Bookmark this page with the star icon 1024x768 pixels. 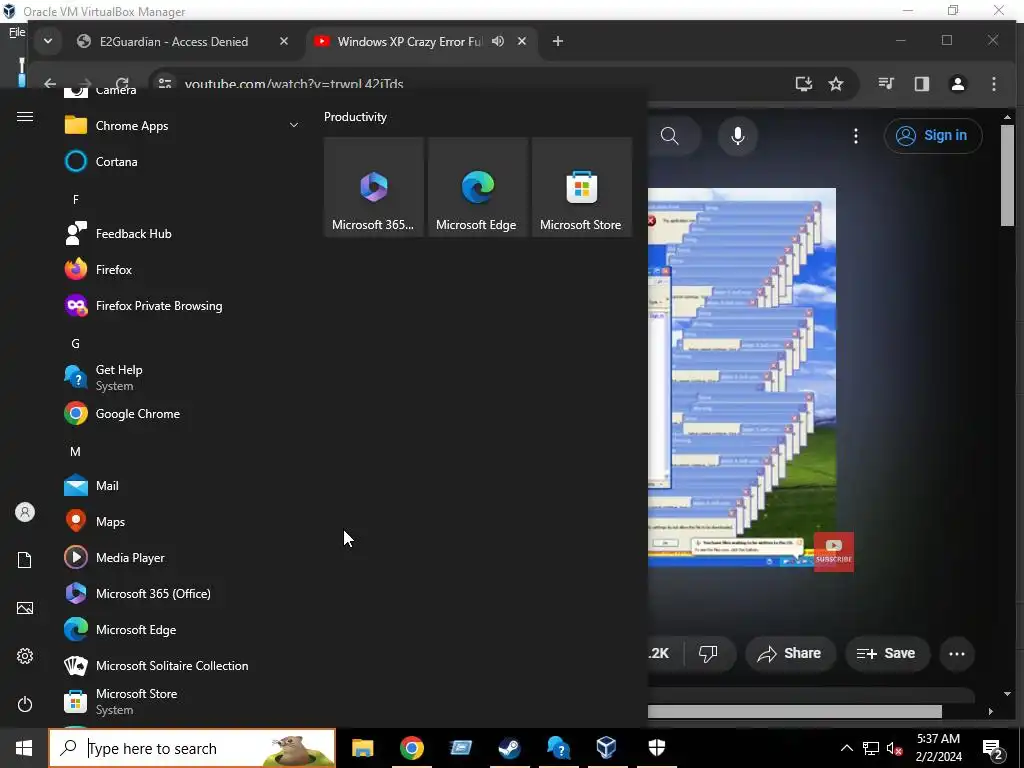[836, 84]
